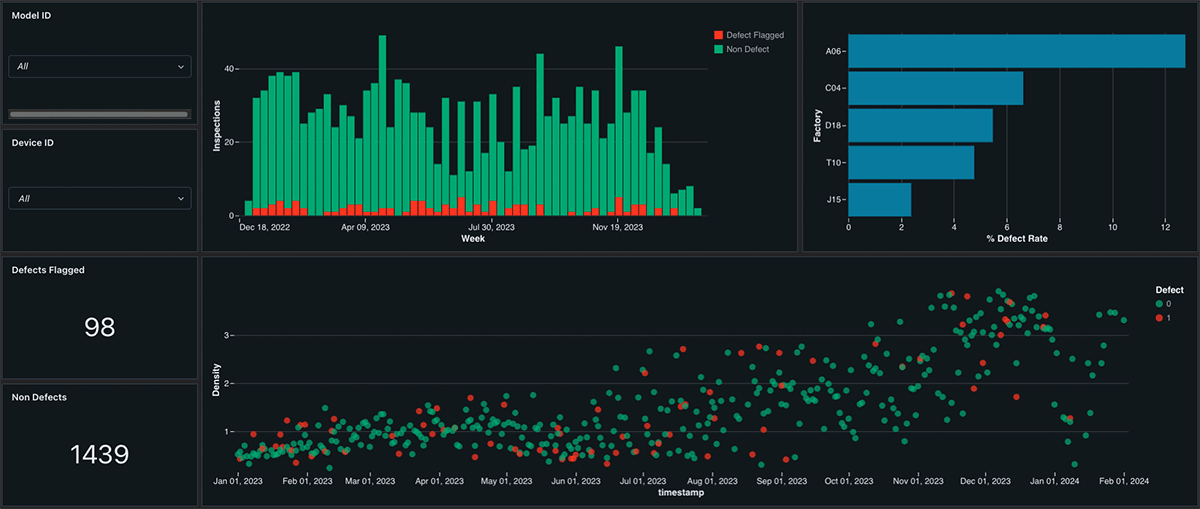The image size is (1200, 509).
Task: Select the green Defect 0 legend dot
Action: coord(1159,303)
